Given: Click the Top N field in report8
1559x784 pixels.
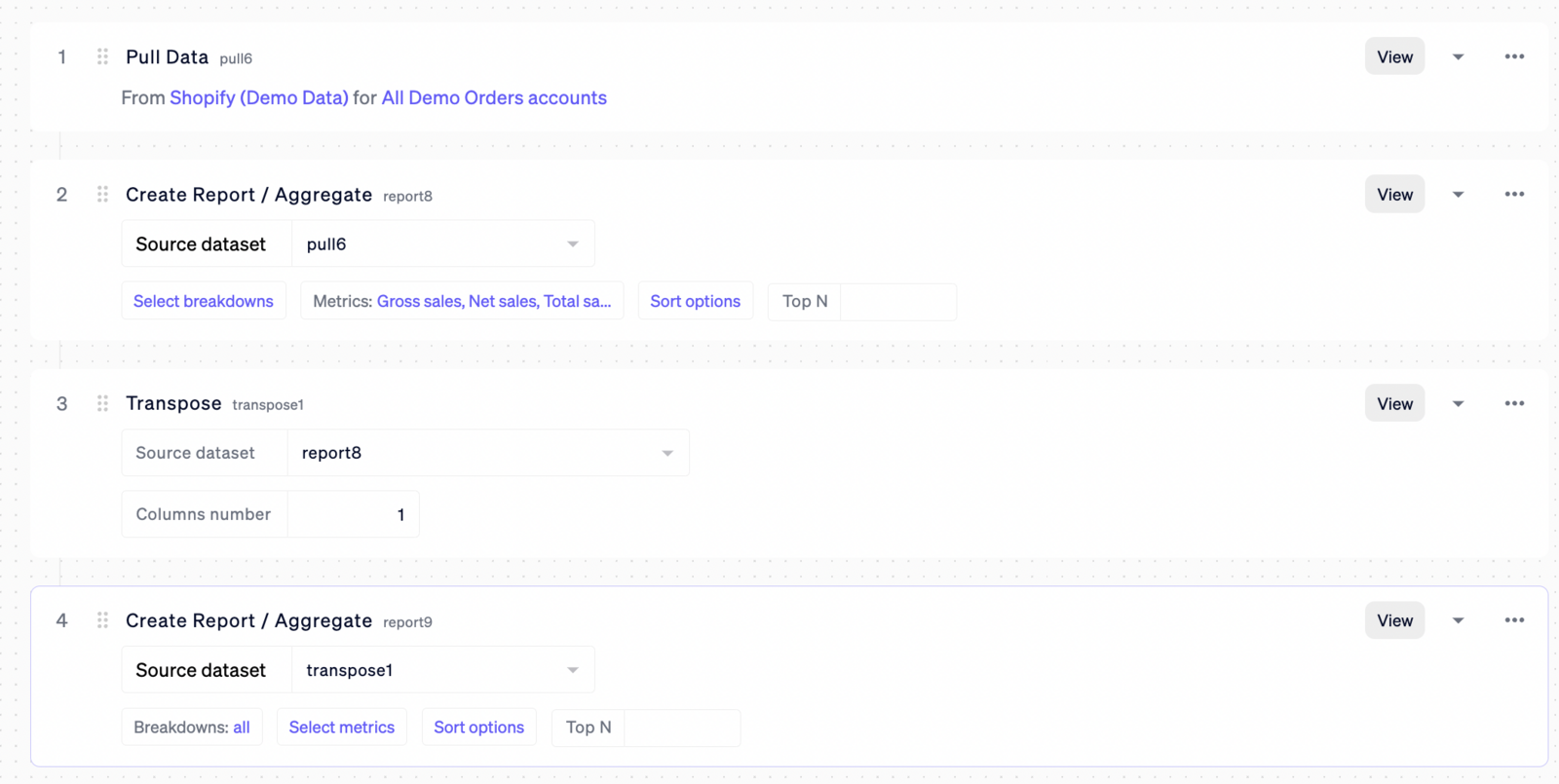Looking at the screenshot, I should point(896,301).
